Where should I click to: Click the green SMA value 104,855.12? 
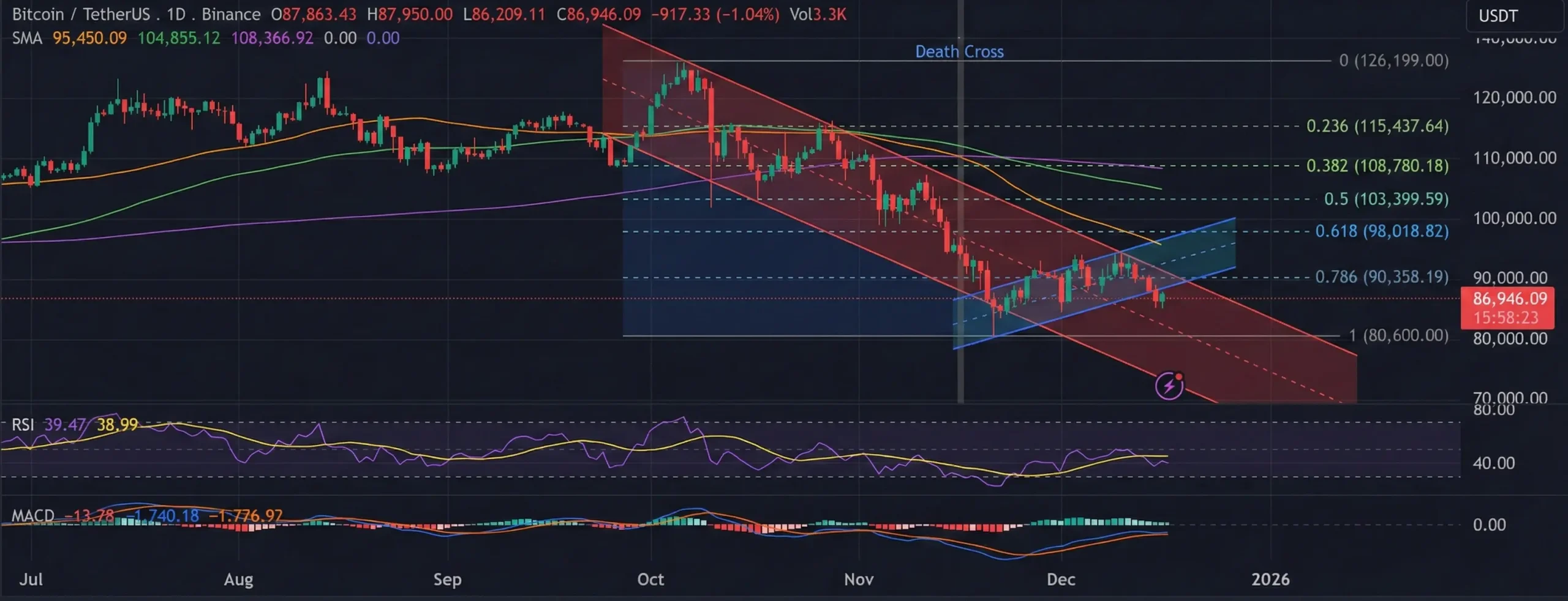(x=178, y=38)
